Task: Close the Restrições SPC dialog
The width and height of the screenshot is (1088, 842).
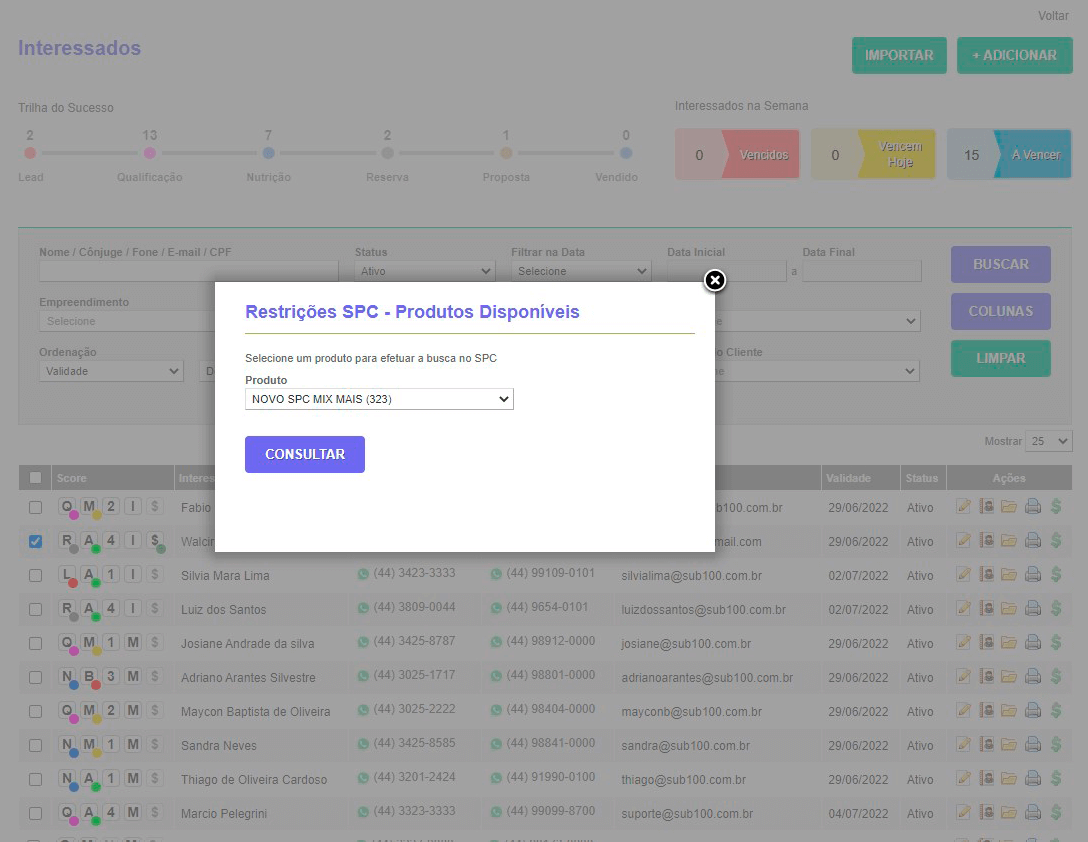Action: 714,281
